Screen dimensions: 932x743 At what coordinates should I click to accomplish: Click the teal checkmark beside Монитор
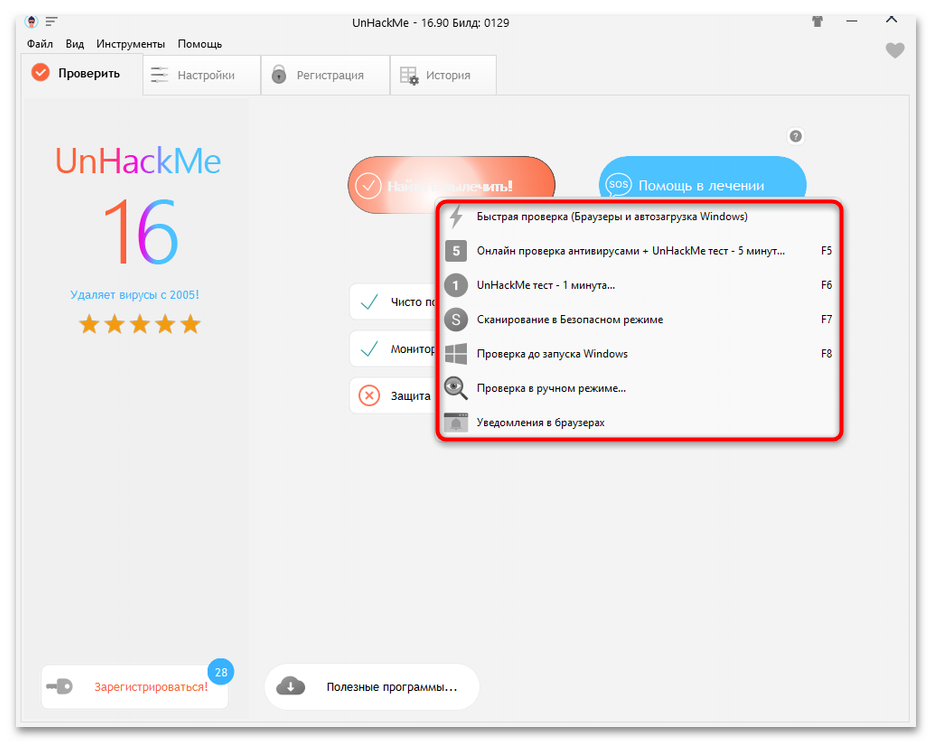(369, 349)
